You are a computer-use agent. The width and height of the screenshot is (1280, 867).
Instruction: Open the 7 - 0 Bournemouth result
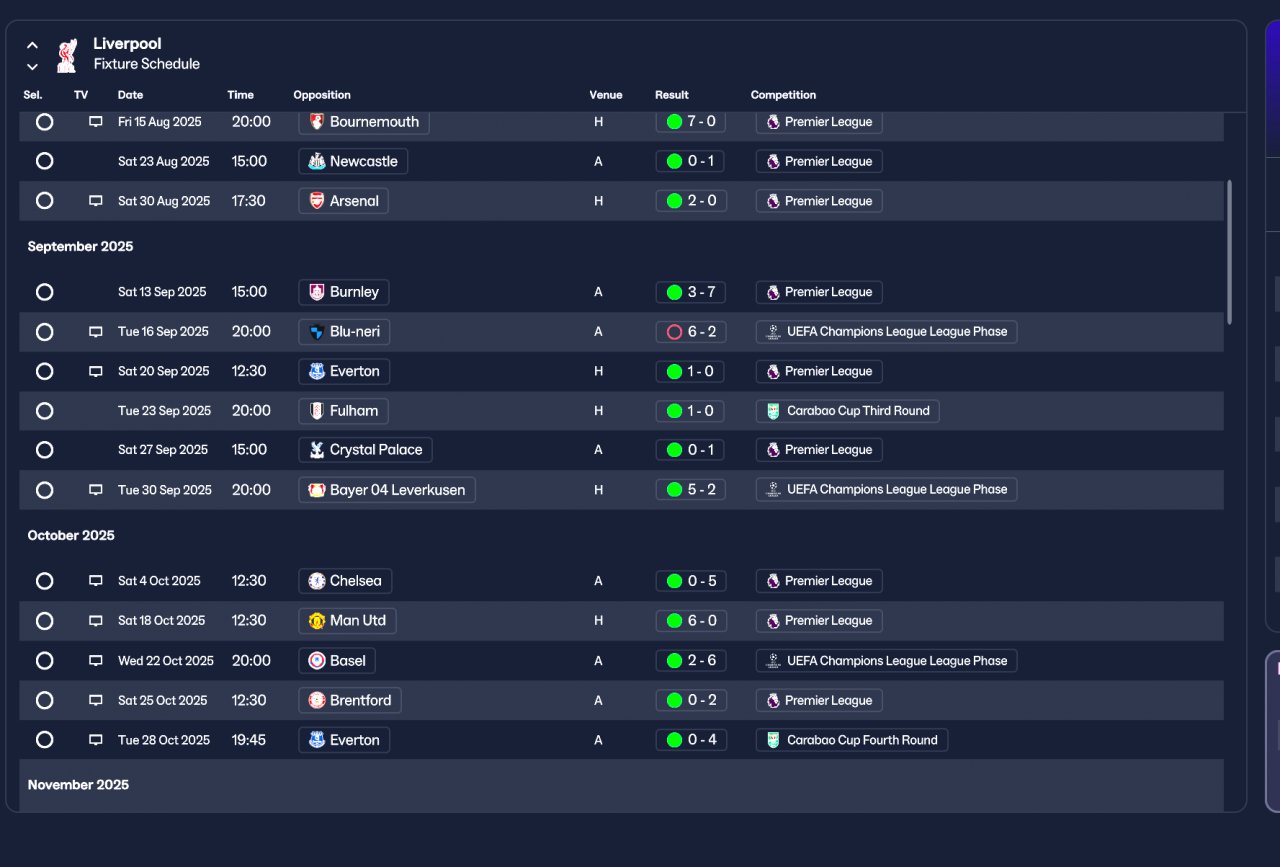(x=691, y=122)
